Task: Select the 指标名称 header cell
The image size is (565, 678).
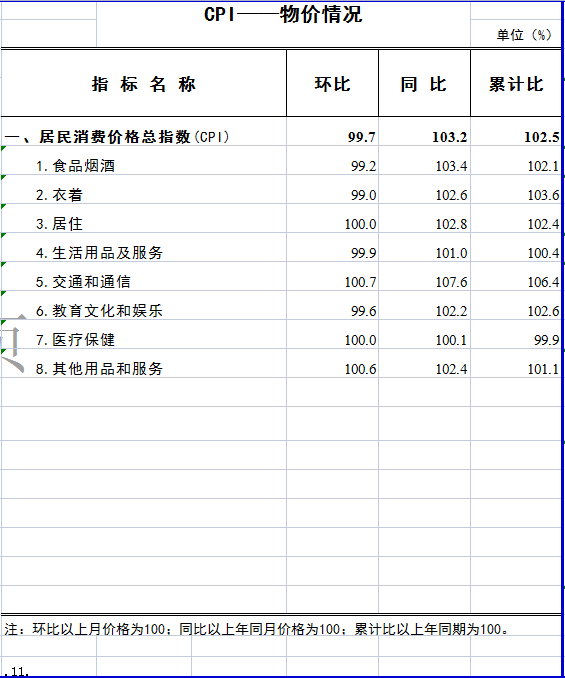Action: click(x=144, y=84)
